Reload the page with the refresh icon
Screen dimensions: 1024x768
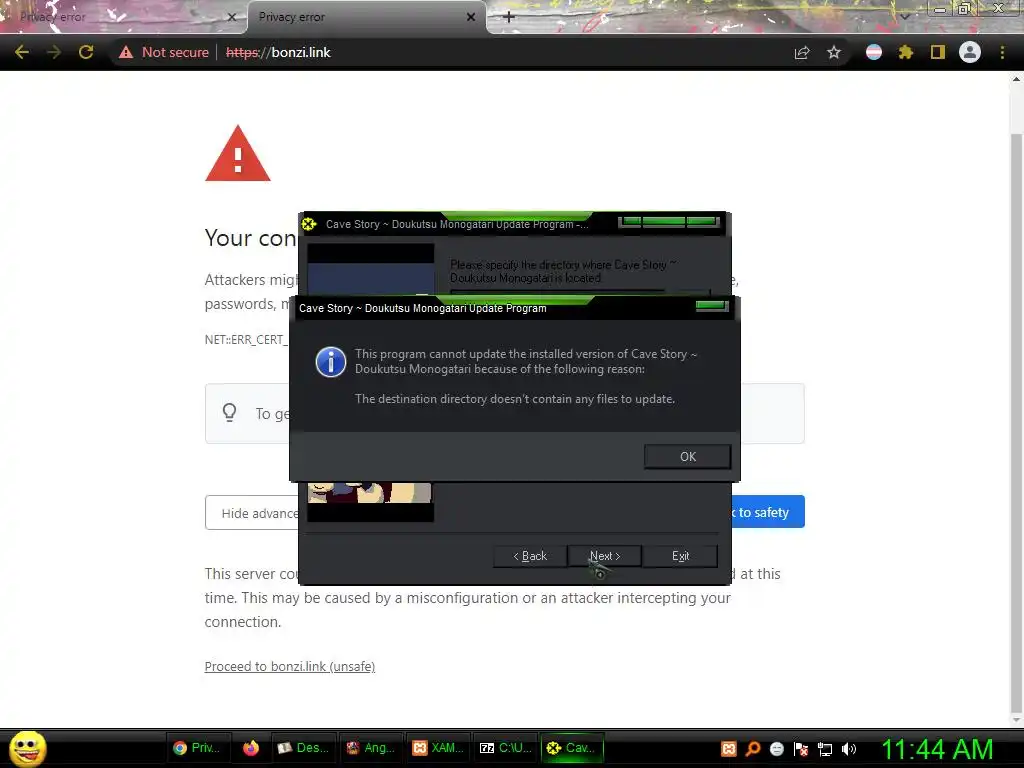tap(86, 52)
